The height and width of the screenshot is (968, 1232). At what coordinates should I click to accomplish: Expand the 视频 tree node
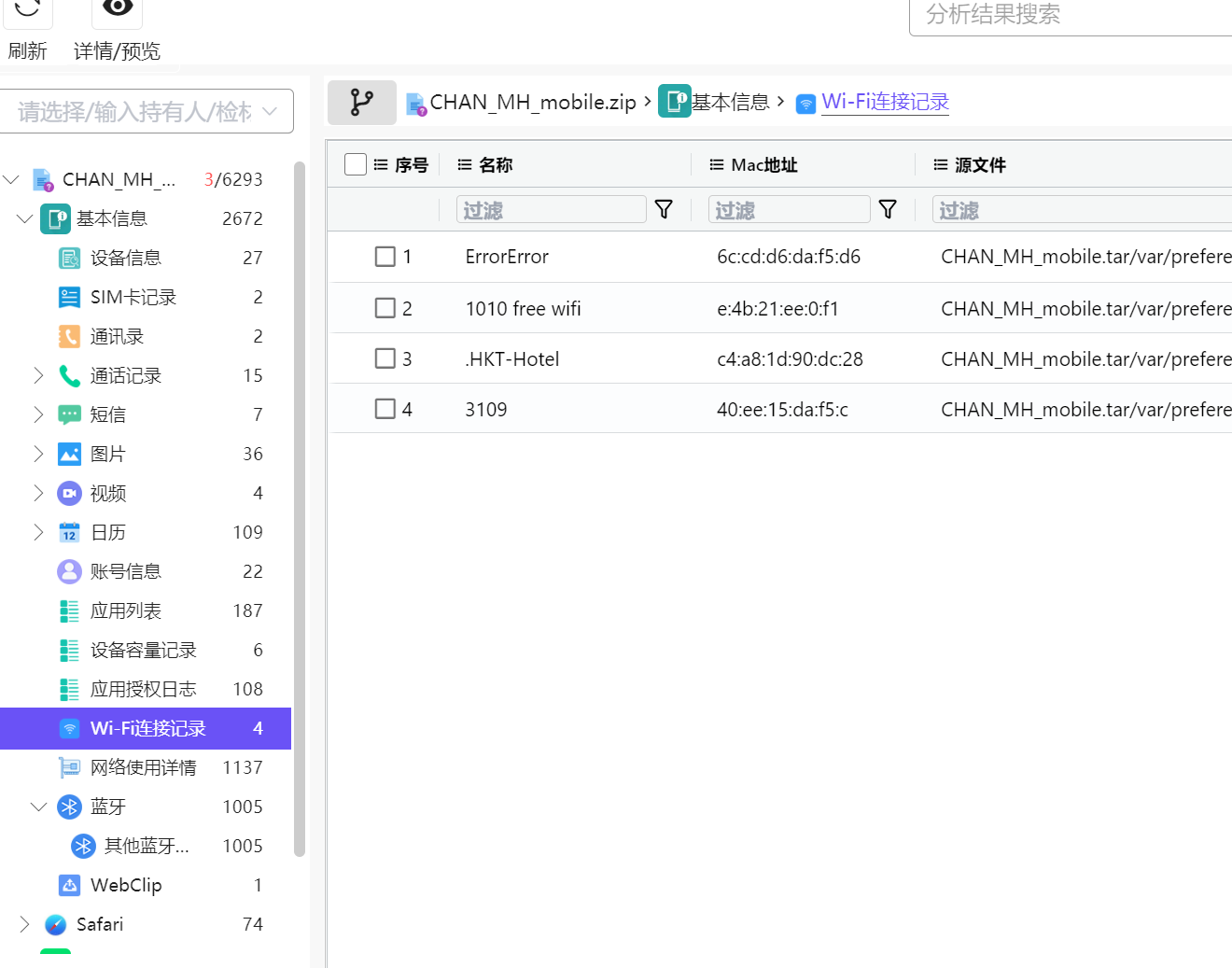point(38,493)
